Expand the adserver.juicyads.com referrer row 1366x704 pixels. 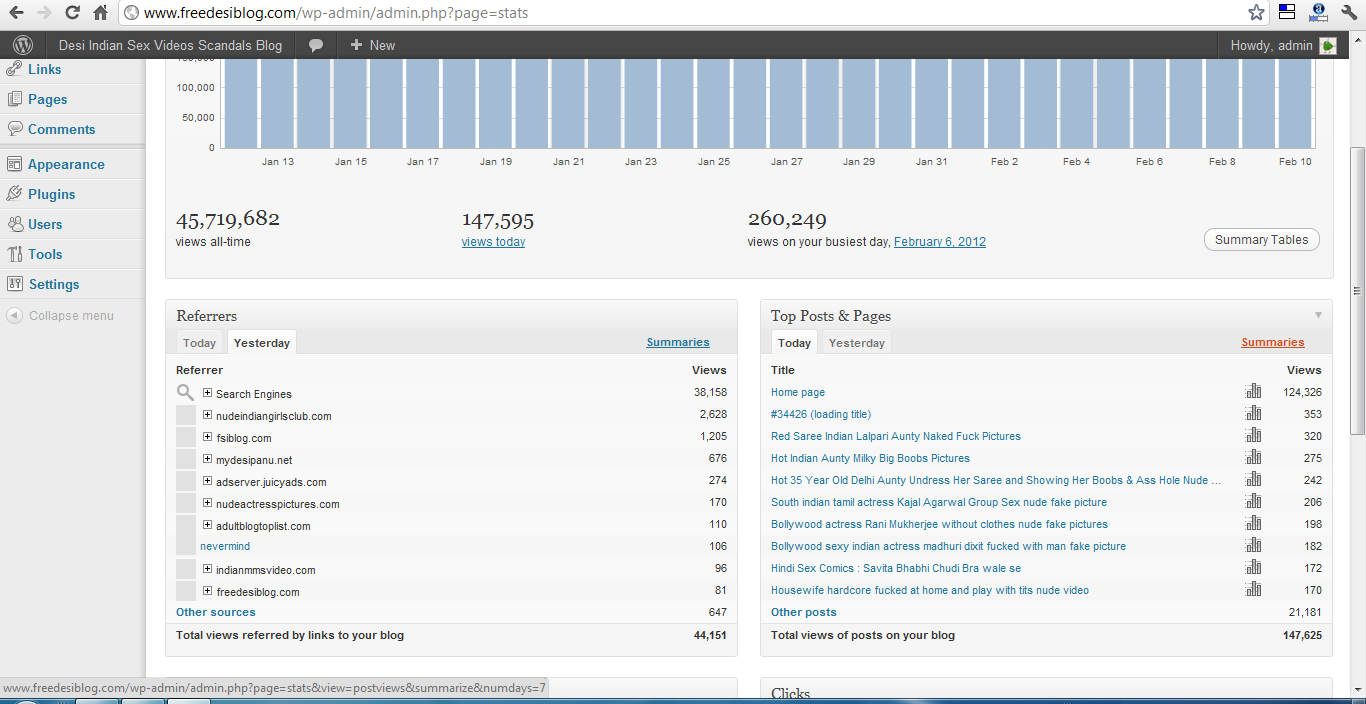tap(208, 481)
